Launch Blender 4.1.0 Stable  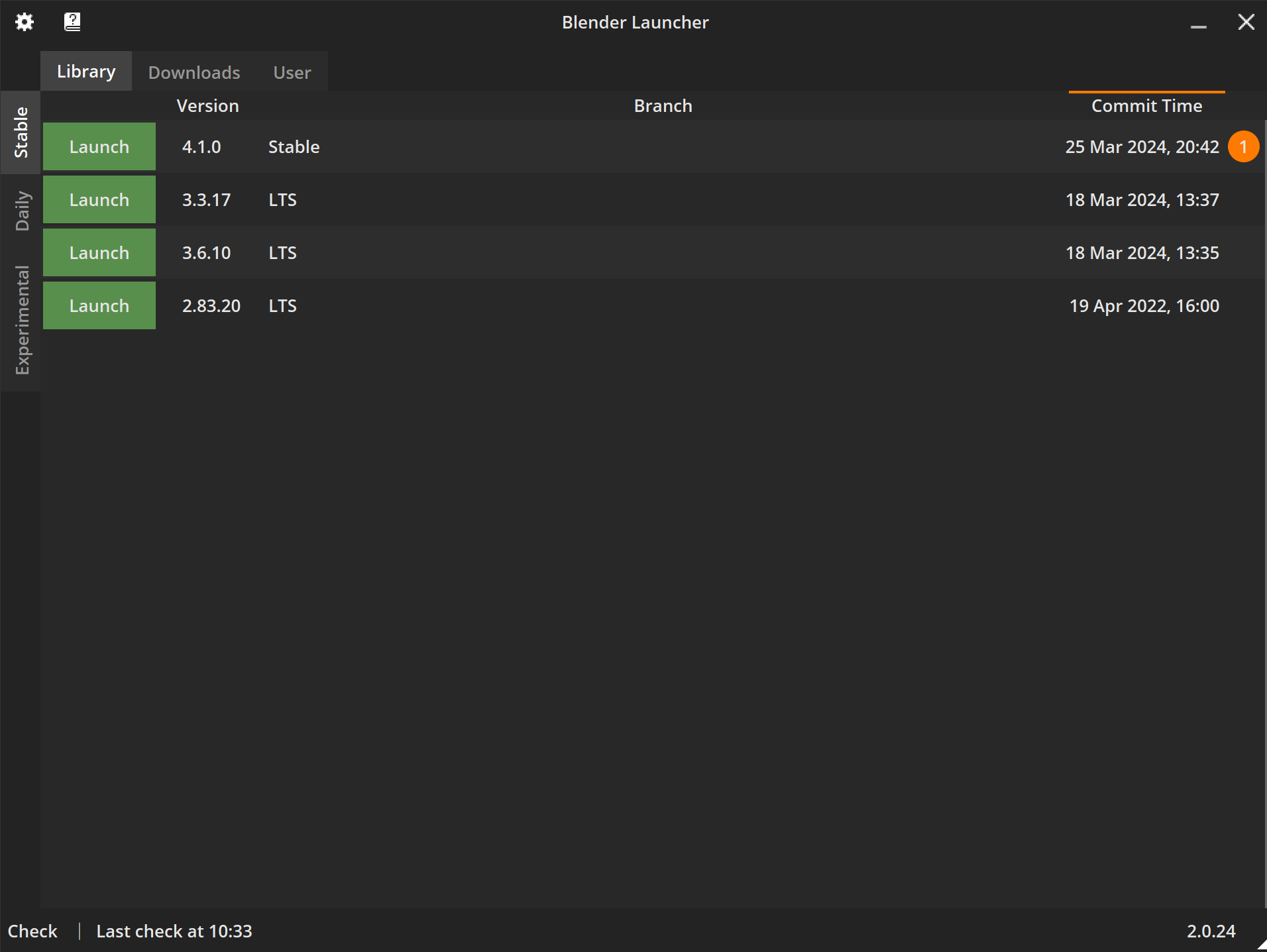pos(99,146)
